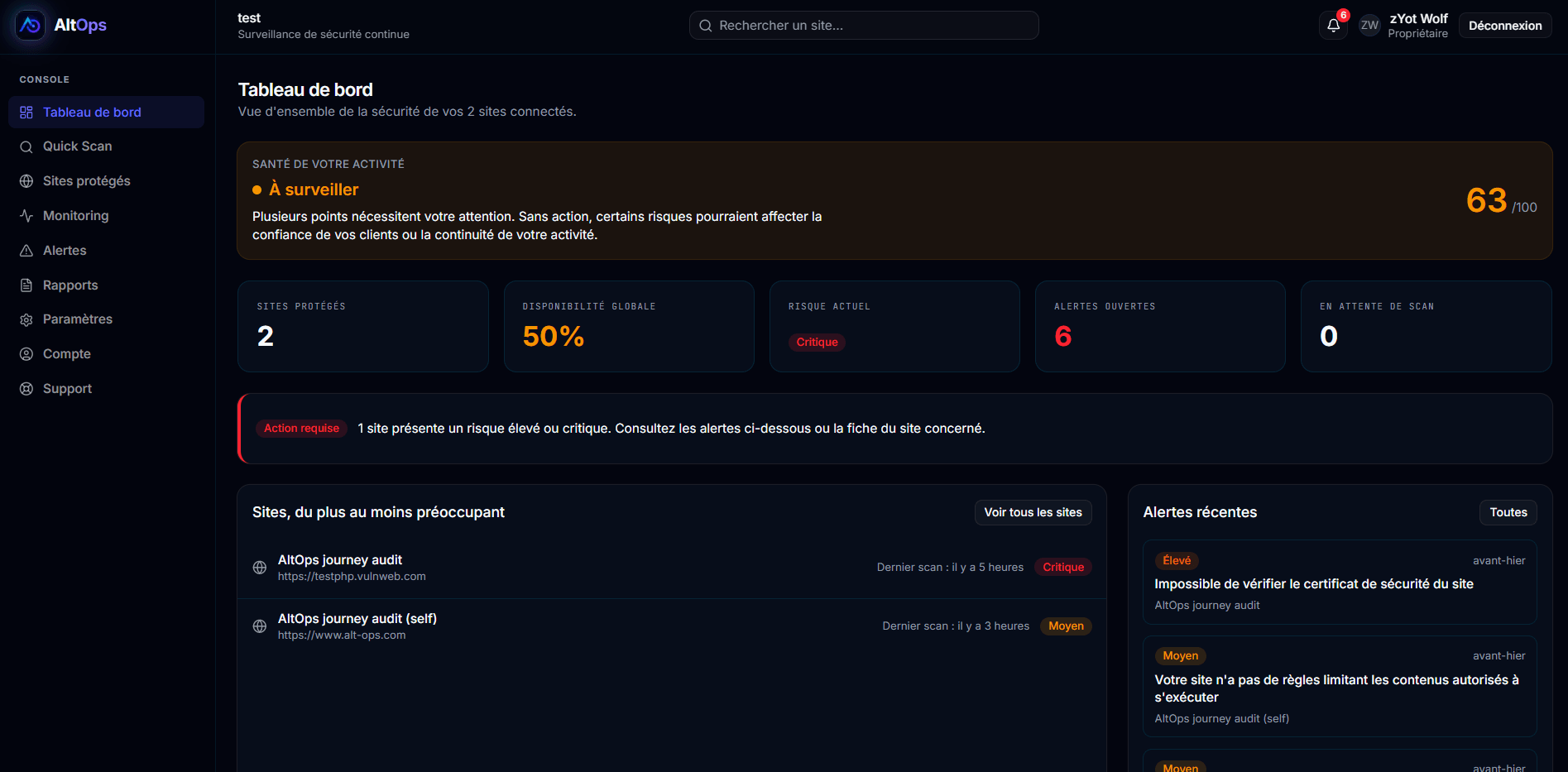Select Monitoring in the sidebar
This screenshot has width=1568, height=772.
coord(106,216)
